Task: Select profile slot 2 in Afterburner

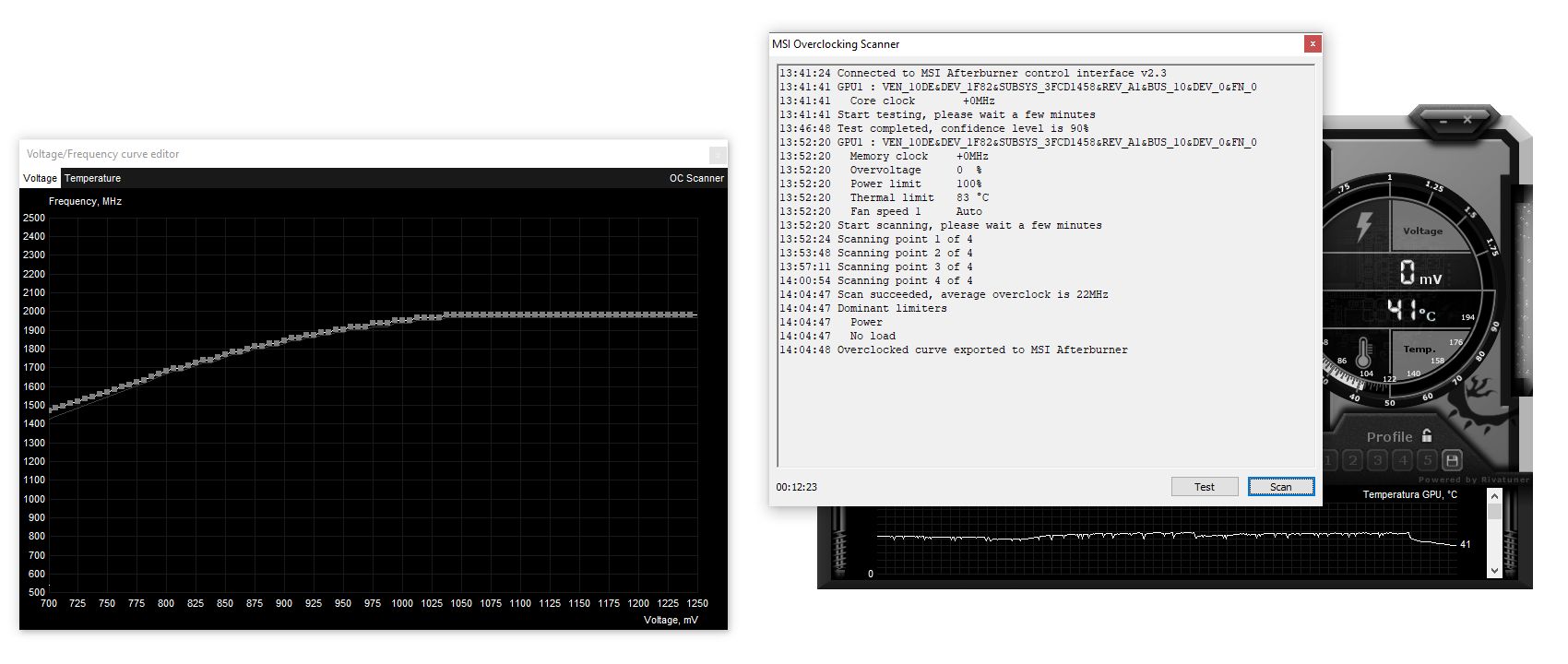Action: point(1353,460)
